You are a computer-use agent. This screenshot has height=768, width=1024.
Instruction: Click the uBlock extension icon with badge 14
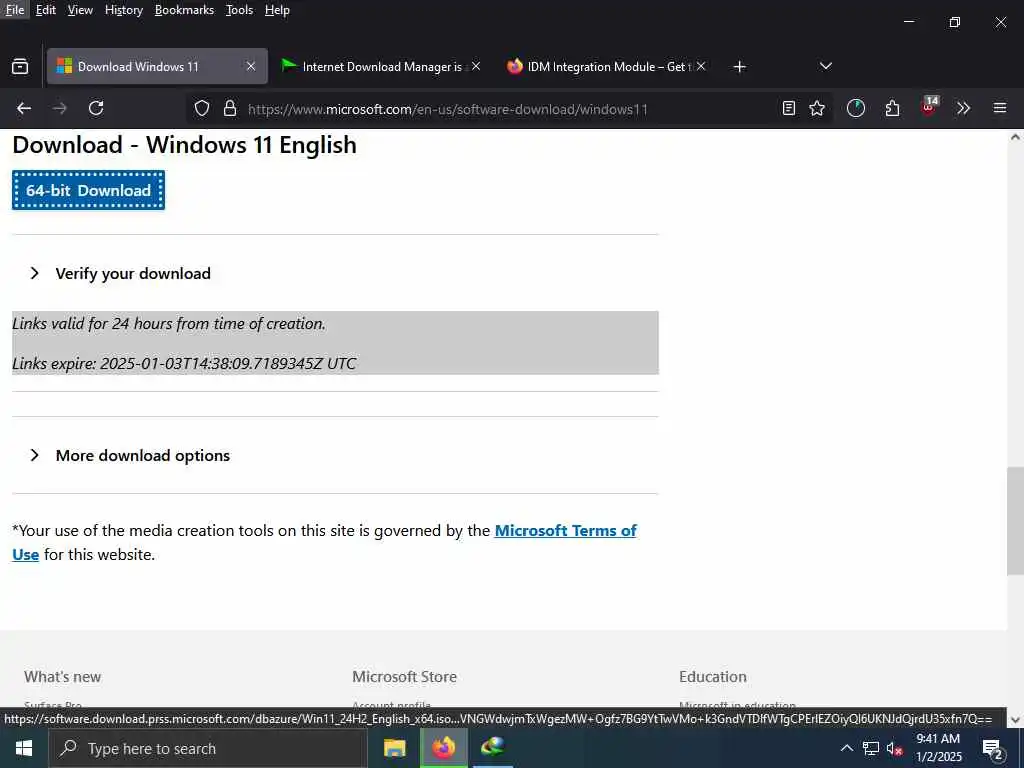[929, 107]
